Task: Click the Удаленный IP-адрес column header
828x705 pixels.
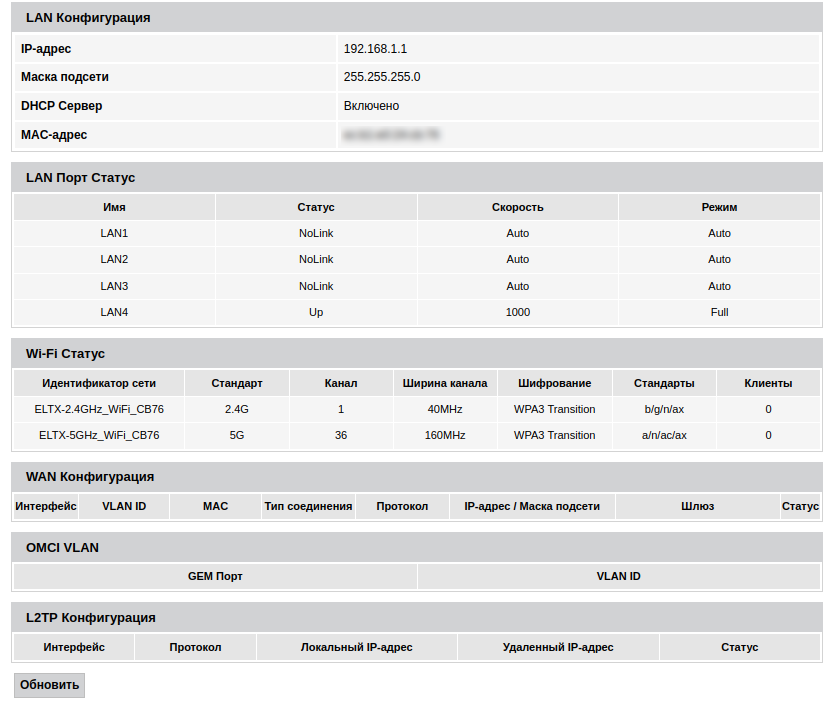Action: 558,647
